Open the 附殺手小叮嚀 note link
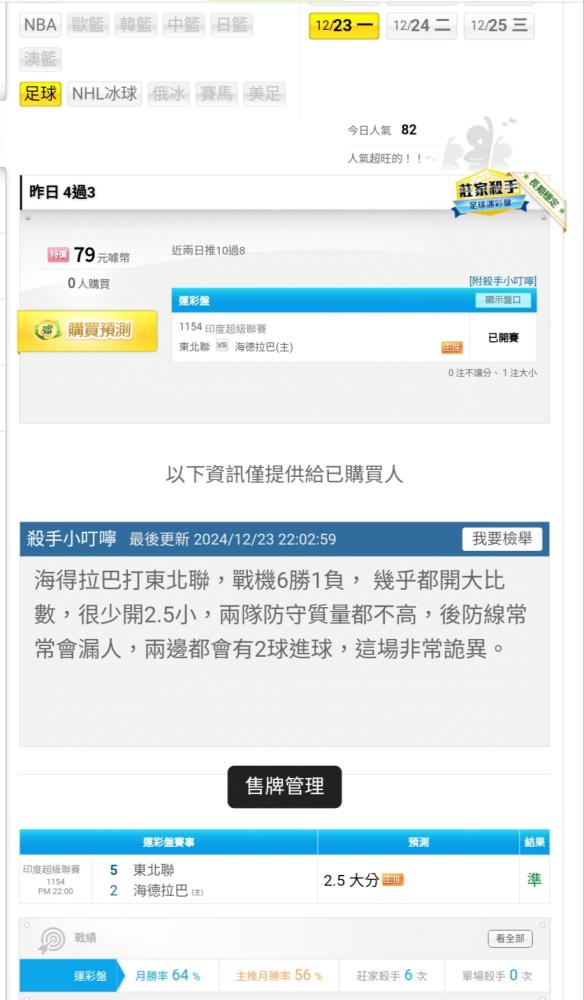 (502, 281)
